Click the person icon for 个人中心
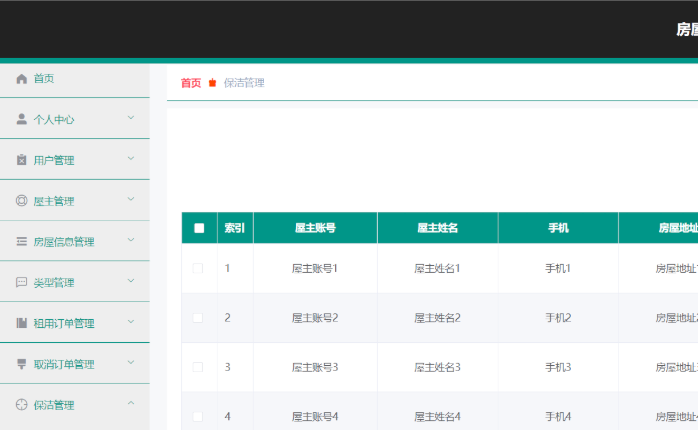This screenshot has height=430, width=698. 22,119
